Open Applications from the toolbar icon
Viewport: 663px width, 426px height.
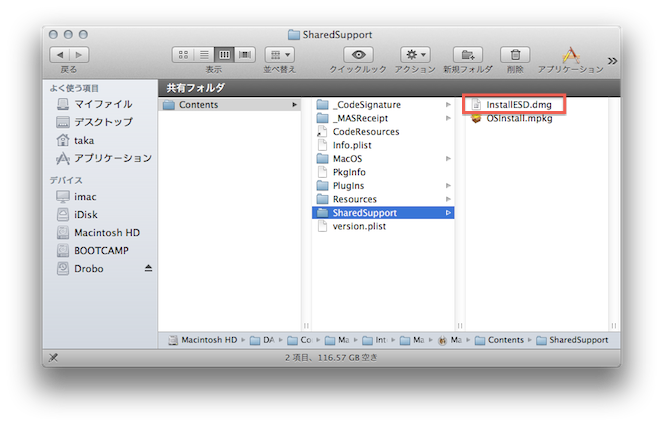pyautogui.click(x=570, y=55)
